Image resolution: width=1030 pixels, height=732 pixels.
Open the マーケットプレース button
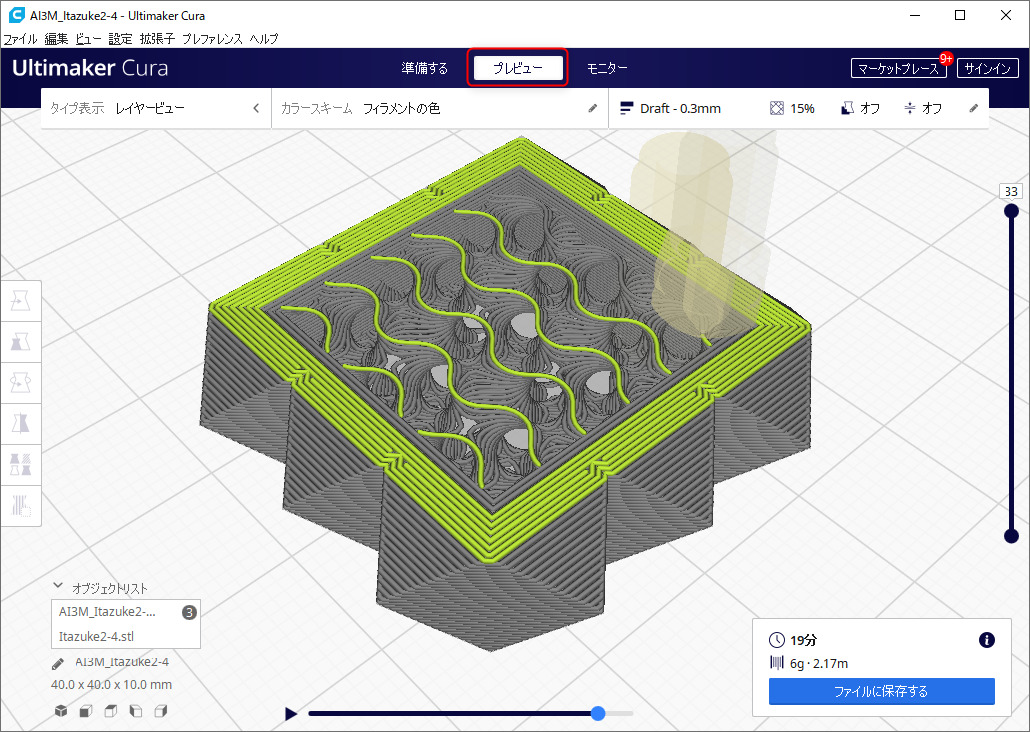(x=897, y=69)
